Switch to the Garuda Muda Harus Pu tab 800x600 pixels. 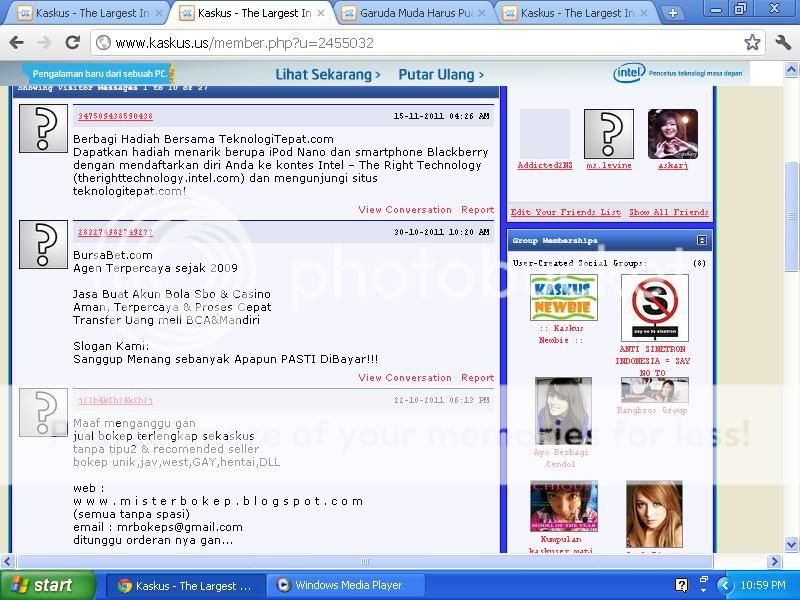(x=414, y=13)
